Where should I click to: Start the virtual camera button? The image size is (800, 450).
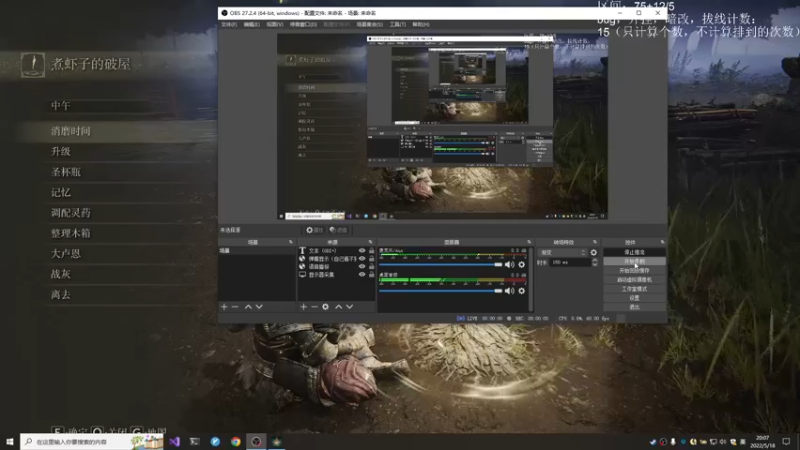(x=634, y=280)
